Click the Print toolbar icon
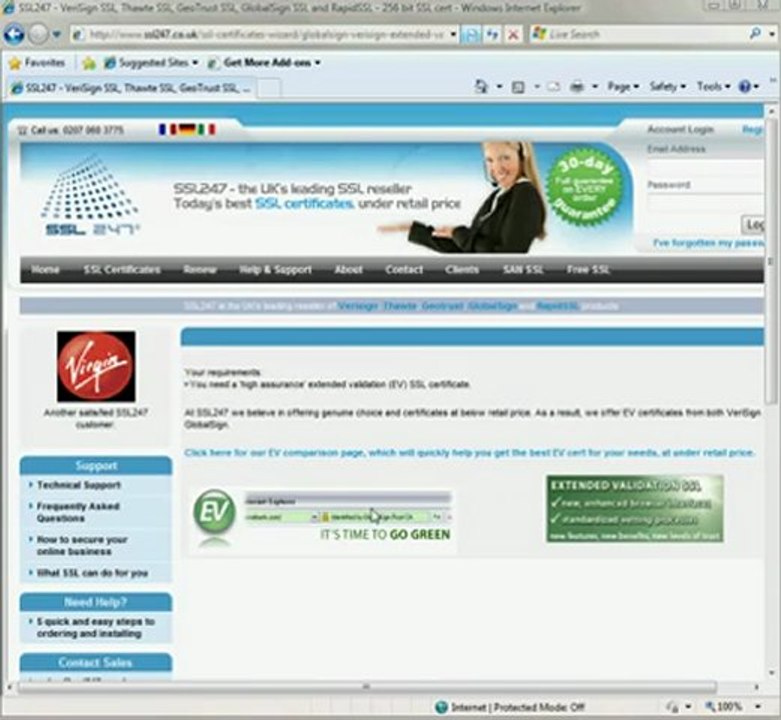The height and width of the screenshot is (720, 781). [577, 87]
